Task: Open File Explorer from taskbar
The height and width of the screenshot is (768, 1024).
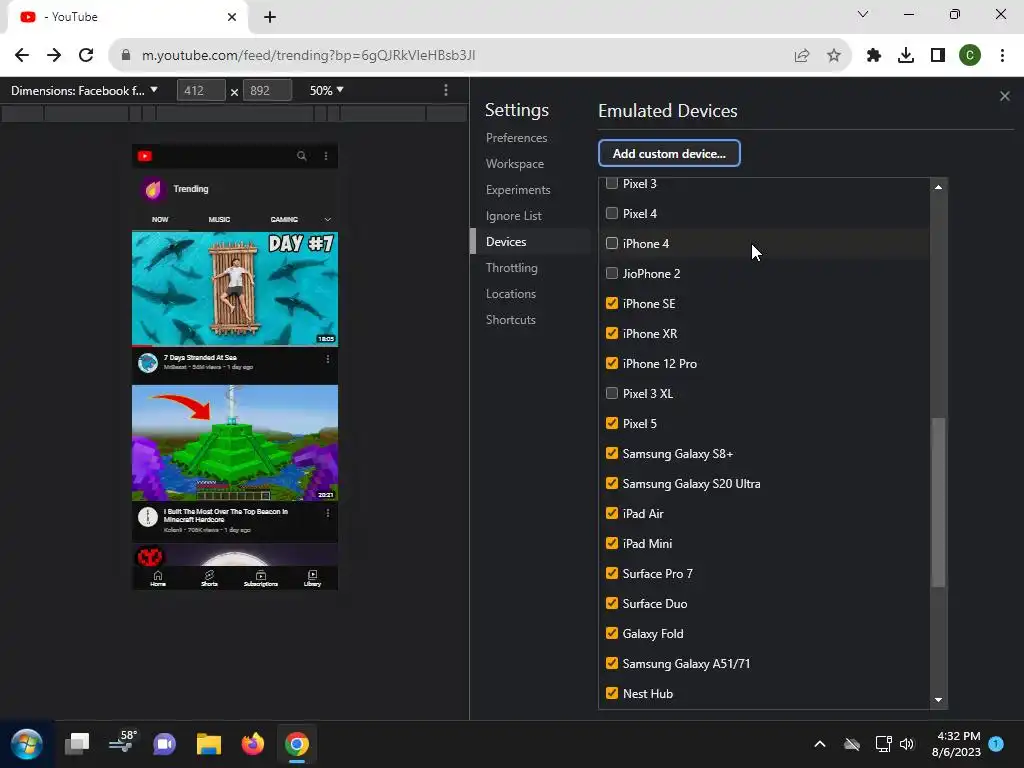Action: [x=209, y=744]
